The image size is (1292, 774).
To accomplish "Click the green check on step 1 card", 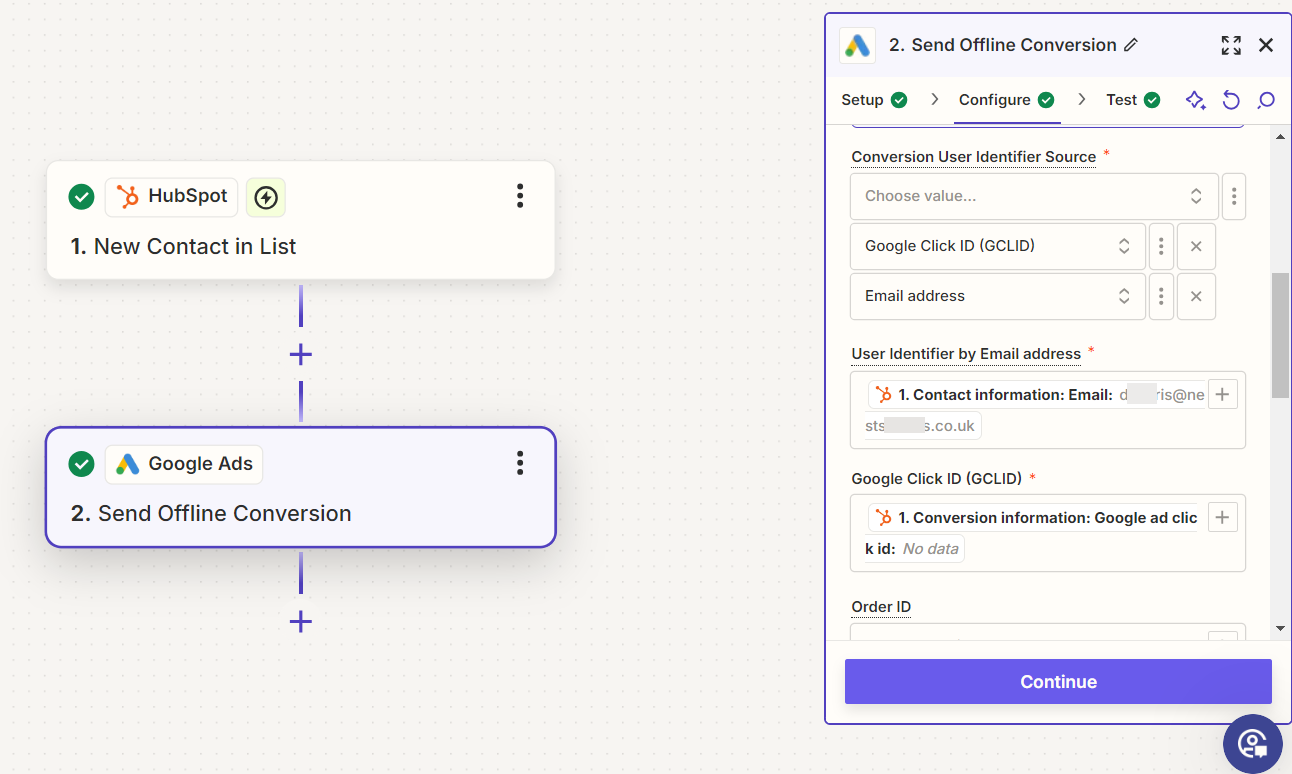I will coord(81,196).
